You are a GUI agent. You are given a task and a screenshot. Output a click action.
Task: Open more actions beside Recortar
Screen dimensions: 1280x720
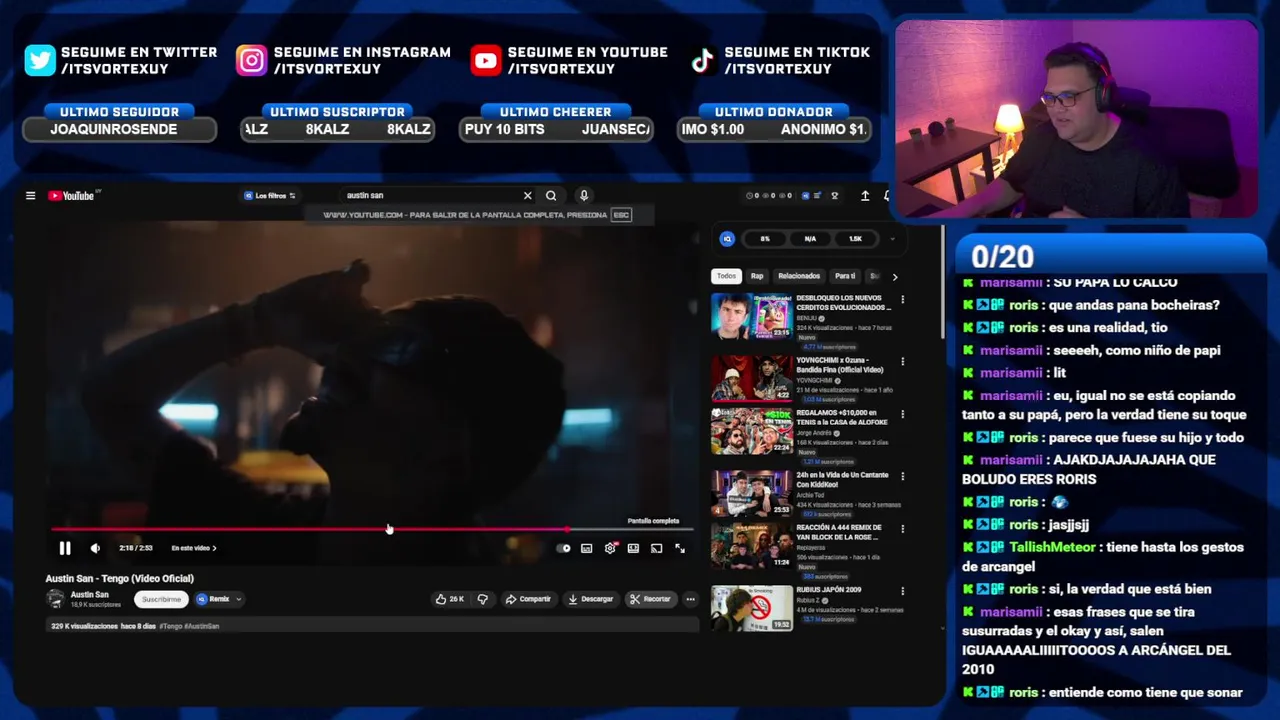point(690,599)
